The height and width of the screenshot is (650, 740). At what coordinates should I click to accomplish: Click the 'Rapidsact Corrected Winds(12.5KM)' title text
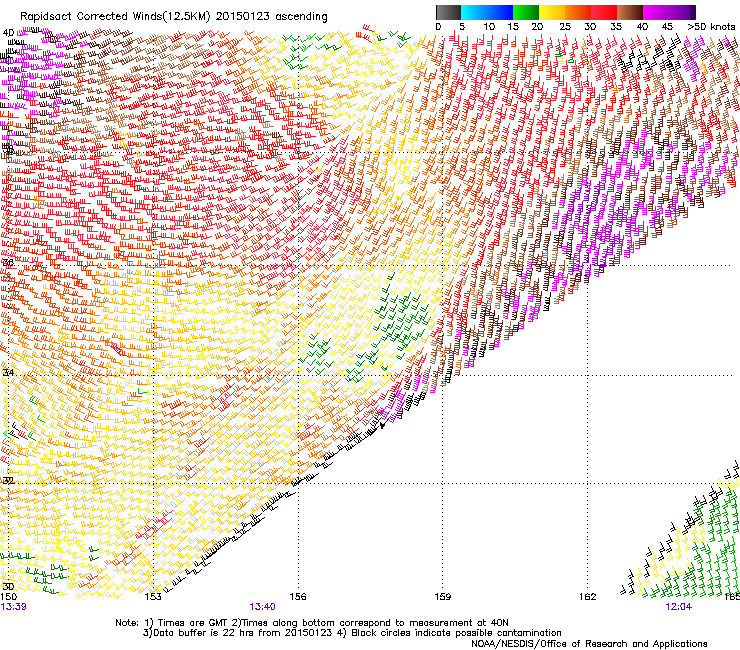(x=115, y=17)
